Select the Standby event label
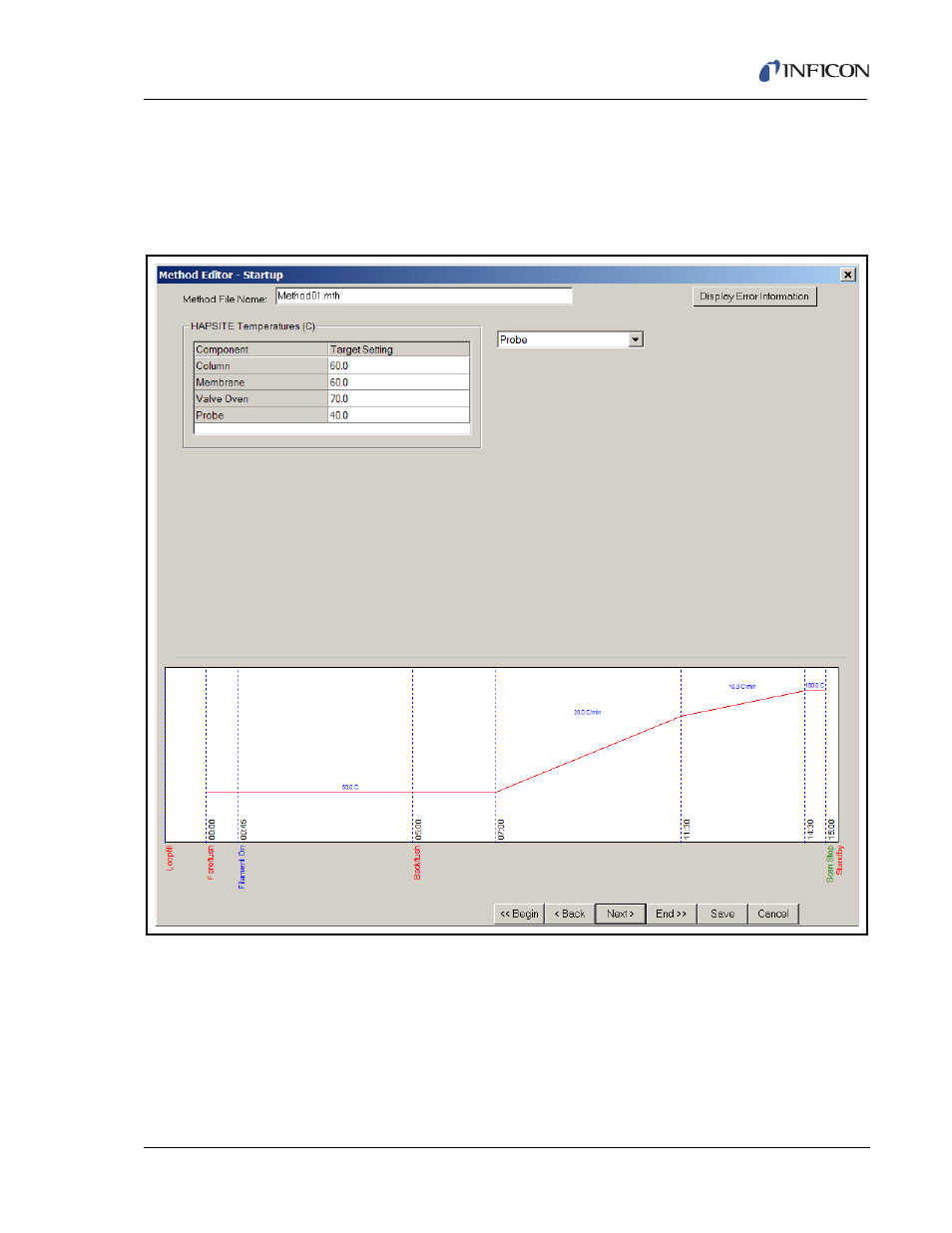The image size is (952, 1233). click(839, 860)
